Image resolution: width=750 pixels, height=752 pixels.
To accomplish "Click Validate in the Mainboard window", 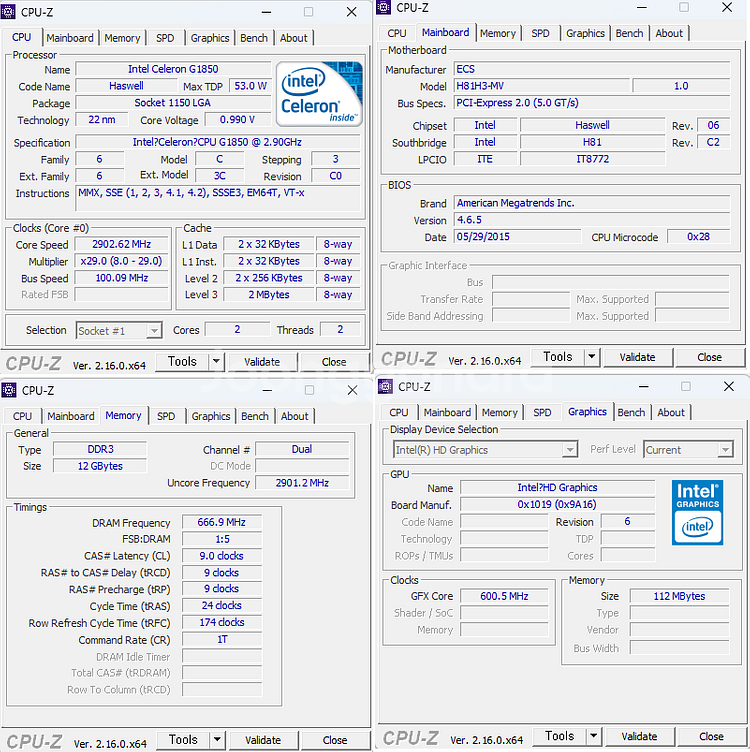I will pos(637,357).
